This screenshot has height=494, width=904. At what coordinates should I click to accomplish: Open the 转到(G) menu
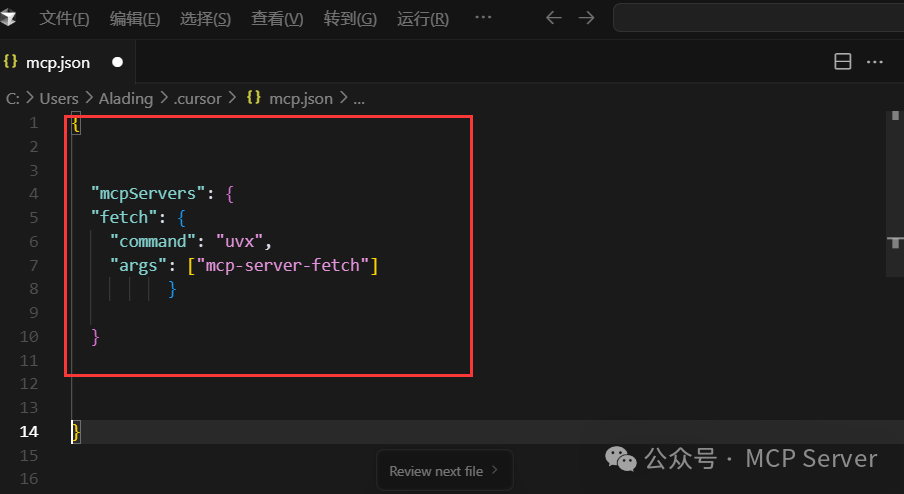point(350,19)
